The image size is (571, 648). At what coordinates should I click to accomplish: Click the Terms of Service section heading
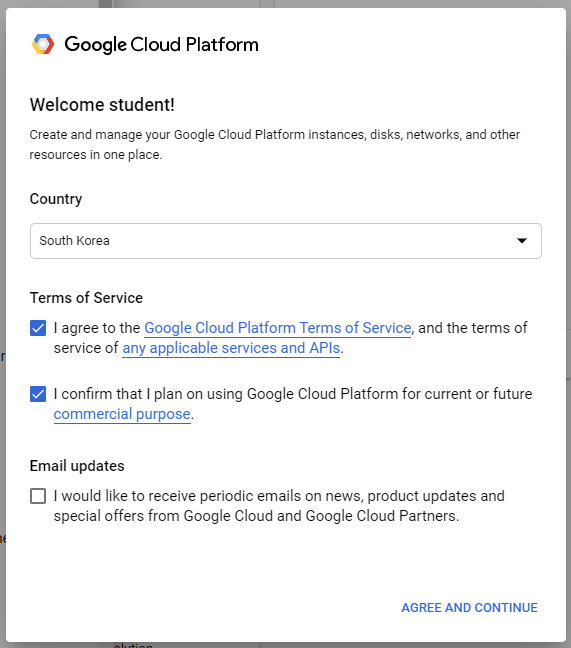pos(86,298)
